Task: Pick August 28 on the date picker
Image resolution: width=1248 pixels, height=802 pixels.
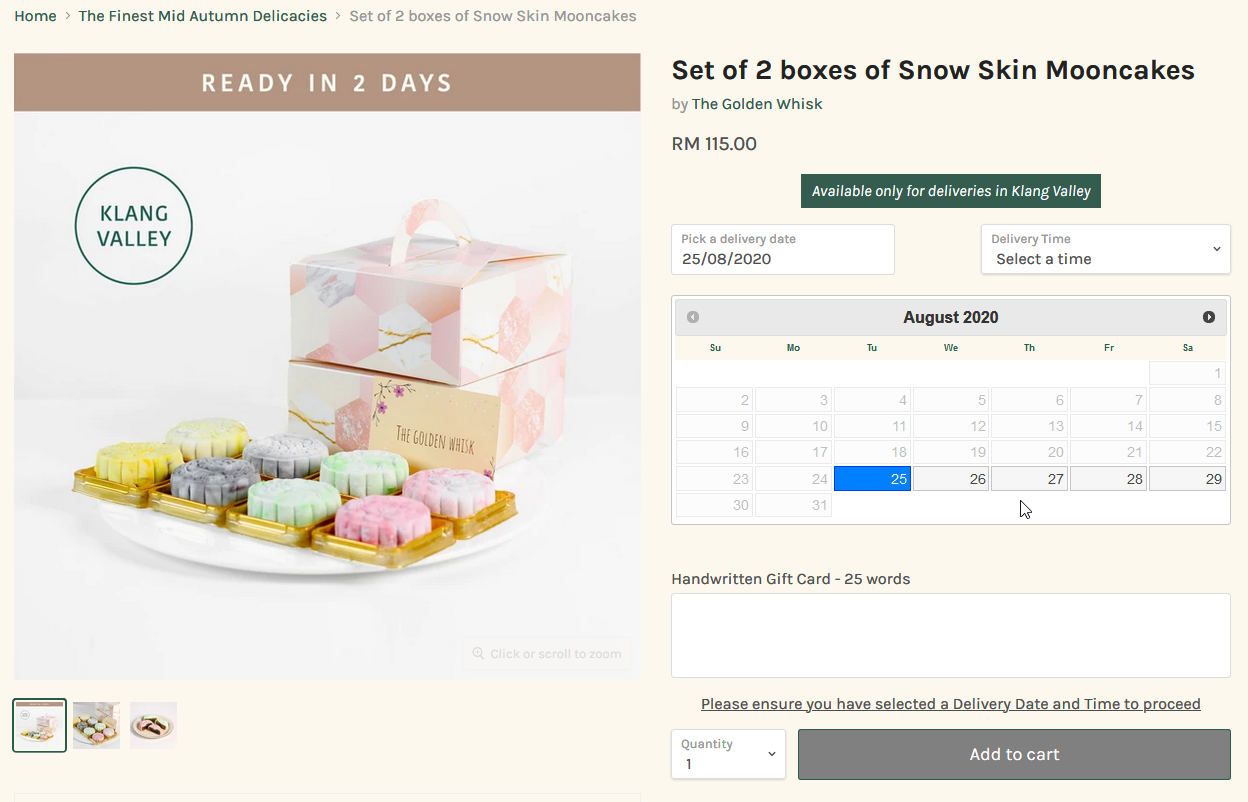Action: [1109, 479]
